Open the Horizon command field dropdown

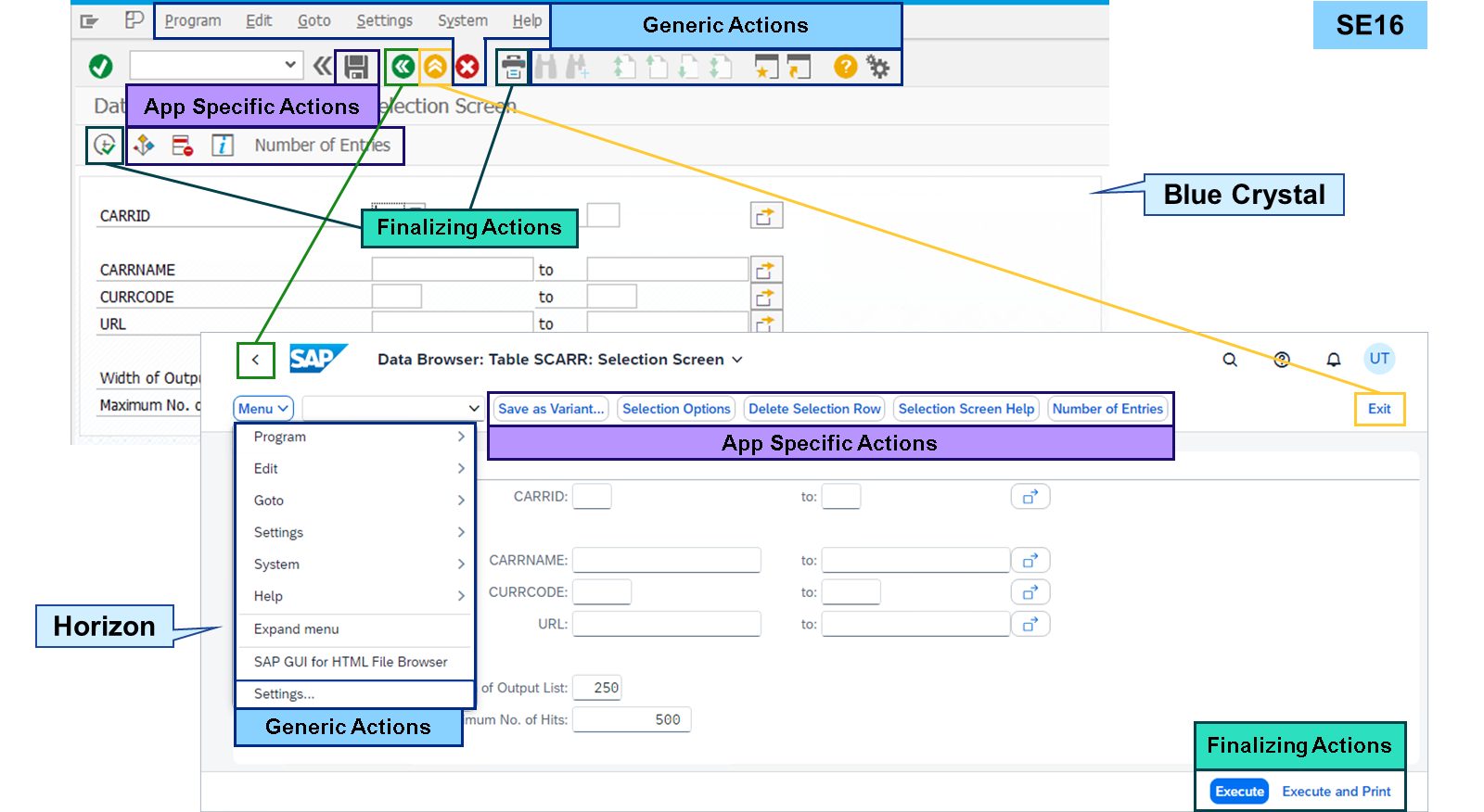coord(474,409)
